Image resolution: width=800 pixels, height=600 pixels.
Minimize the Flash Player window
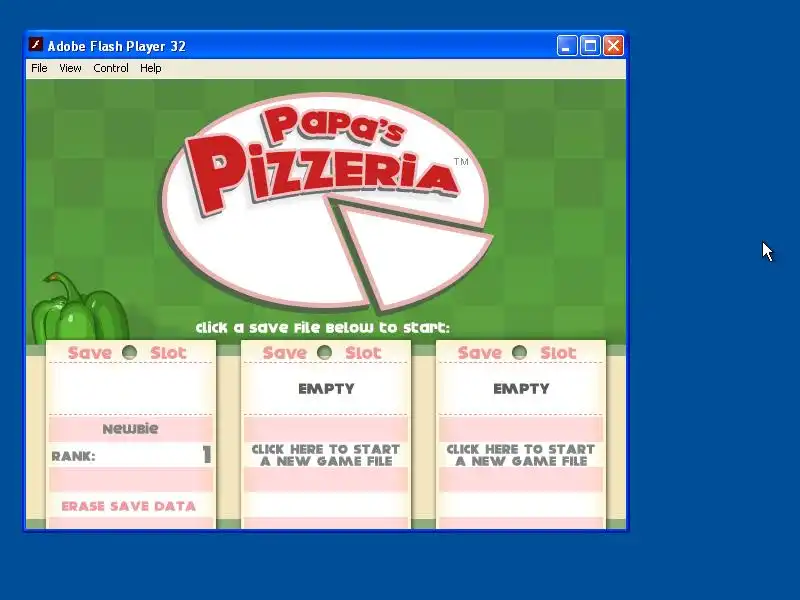pyautogui.click(x=566, y=46)
